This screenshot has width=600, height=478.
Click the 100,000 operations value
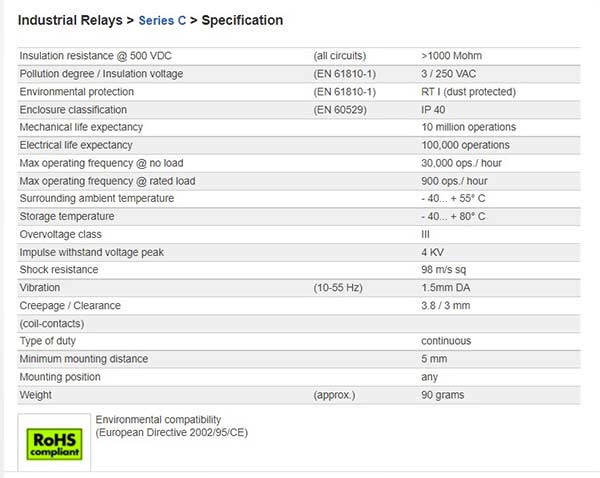(465, 145)
